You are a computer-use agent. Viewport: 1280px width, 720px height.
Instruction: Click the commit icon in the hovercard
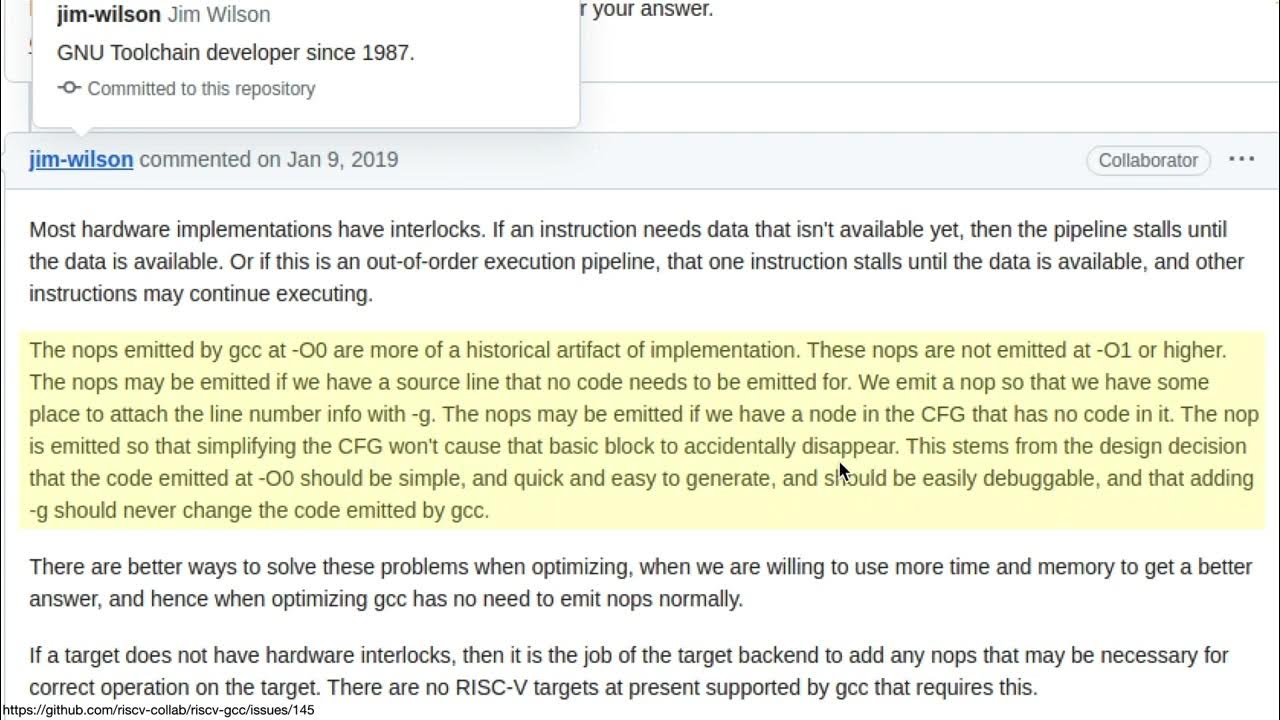click(68, 88)
